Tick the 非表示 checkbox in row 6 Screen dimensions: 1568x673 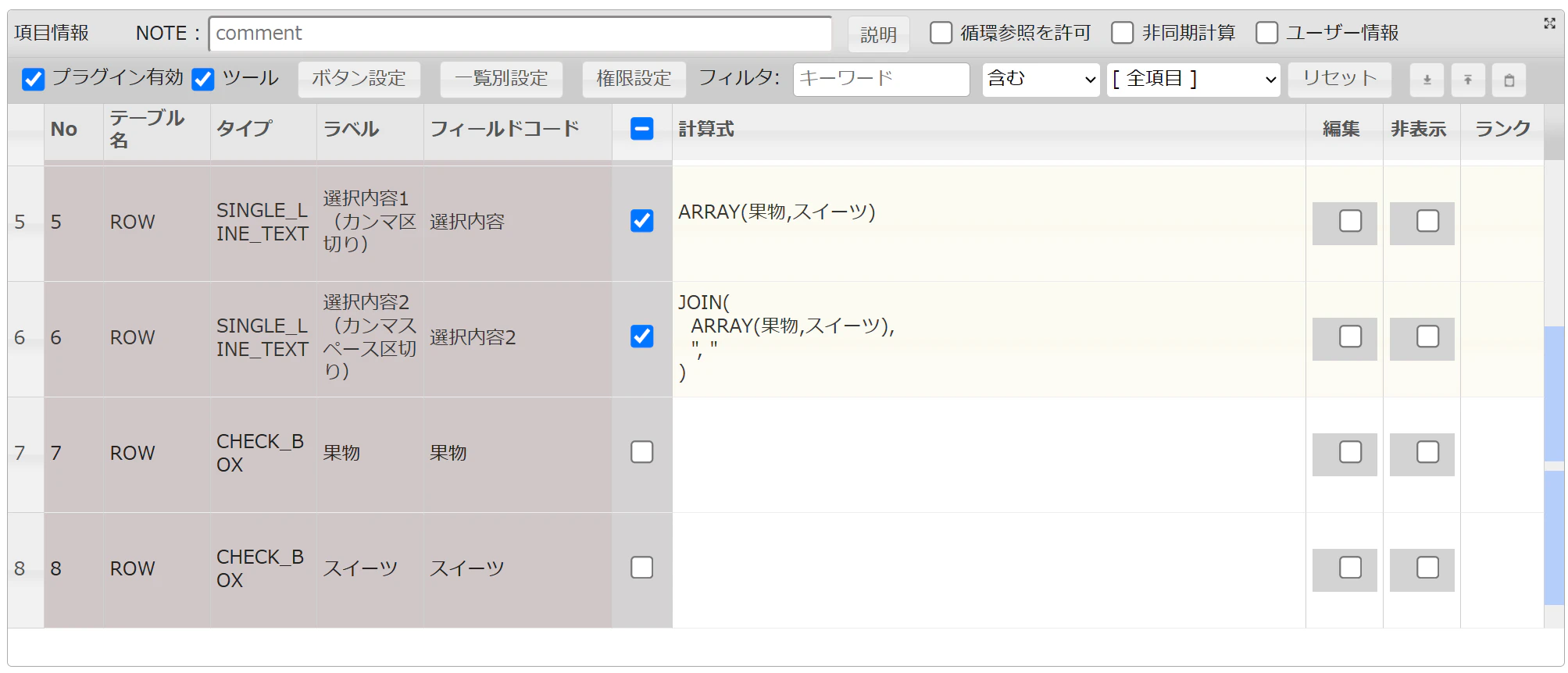(1428, 336)
